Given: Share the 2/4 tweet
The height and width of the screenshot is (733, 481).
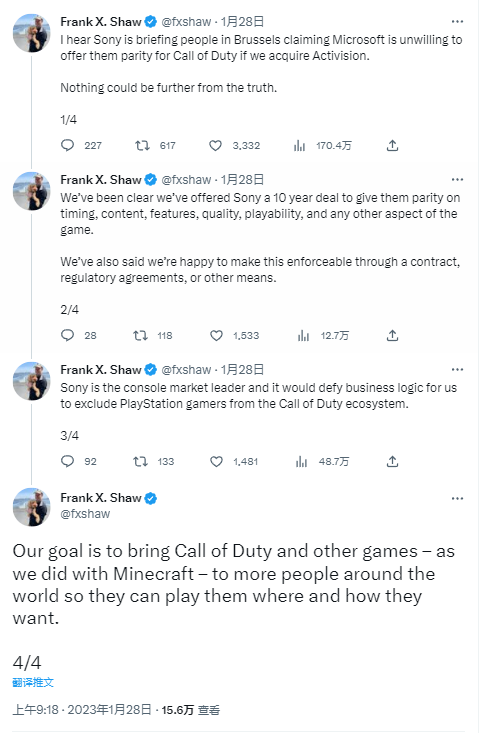Looking at the screenshot, I should [393, 335].
